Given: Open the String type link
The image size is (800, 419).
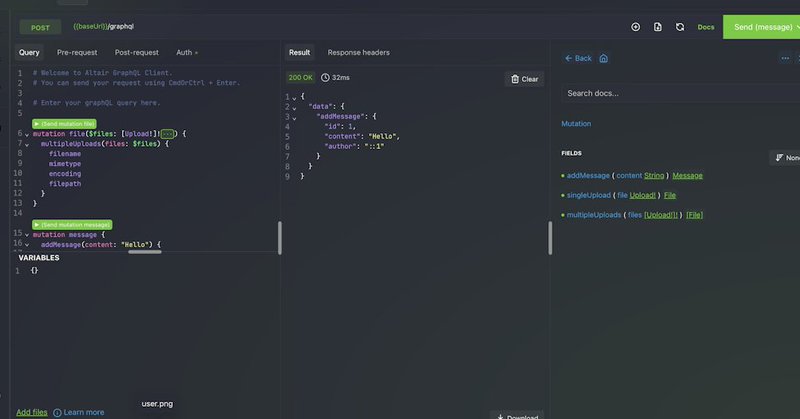Looking at the screenshot, I should pyautogui.click(x=654, y=176).
